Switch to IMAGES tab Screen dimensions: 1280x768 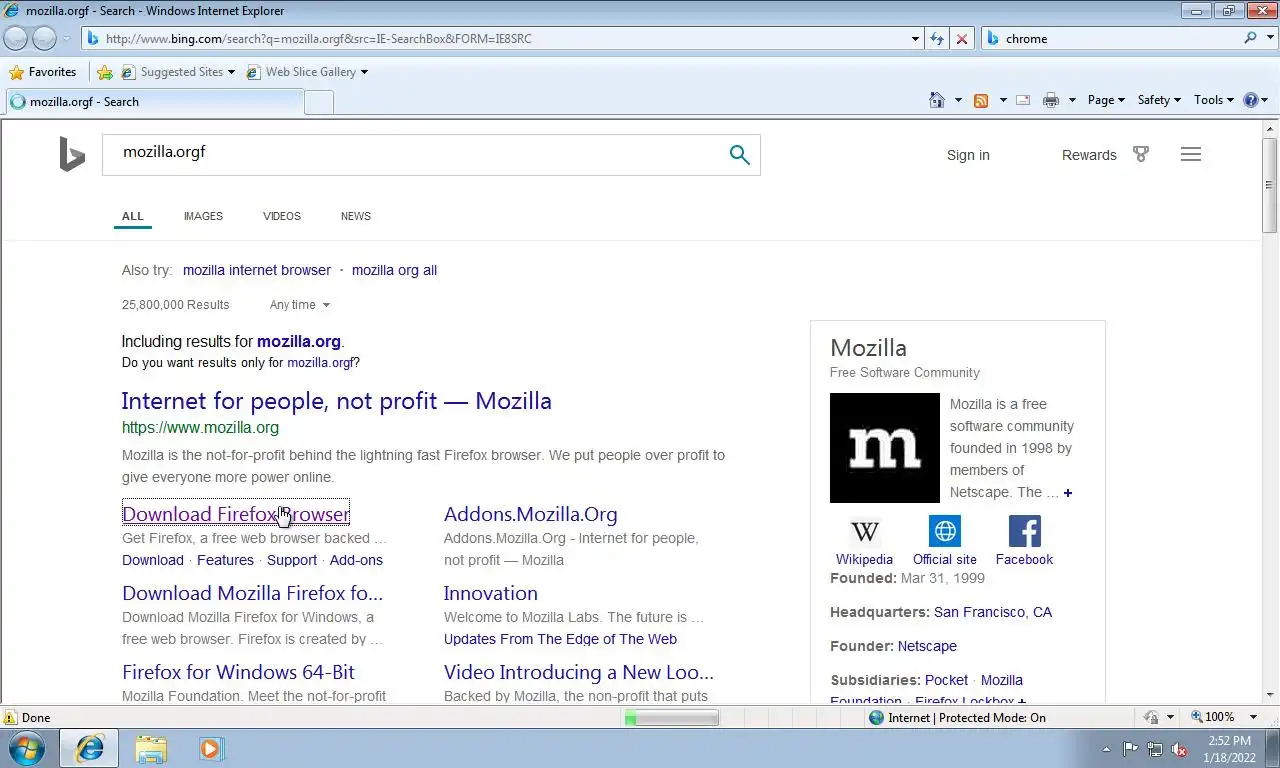point(203,216)
